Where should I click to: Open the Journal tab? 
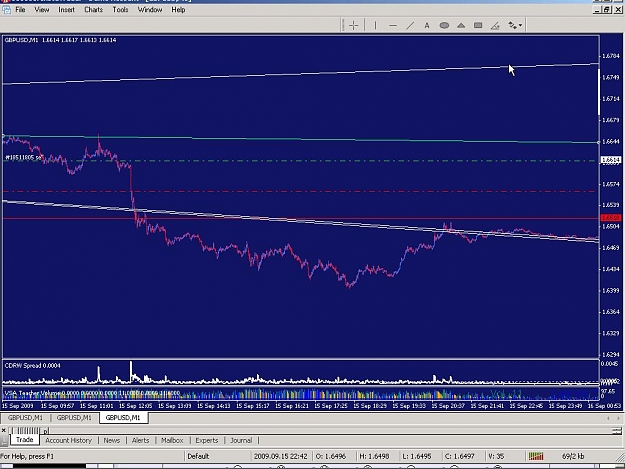(241, 440)
